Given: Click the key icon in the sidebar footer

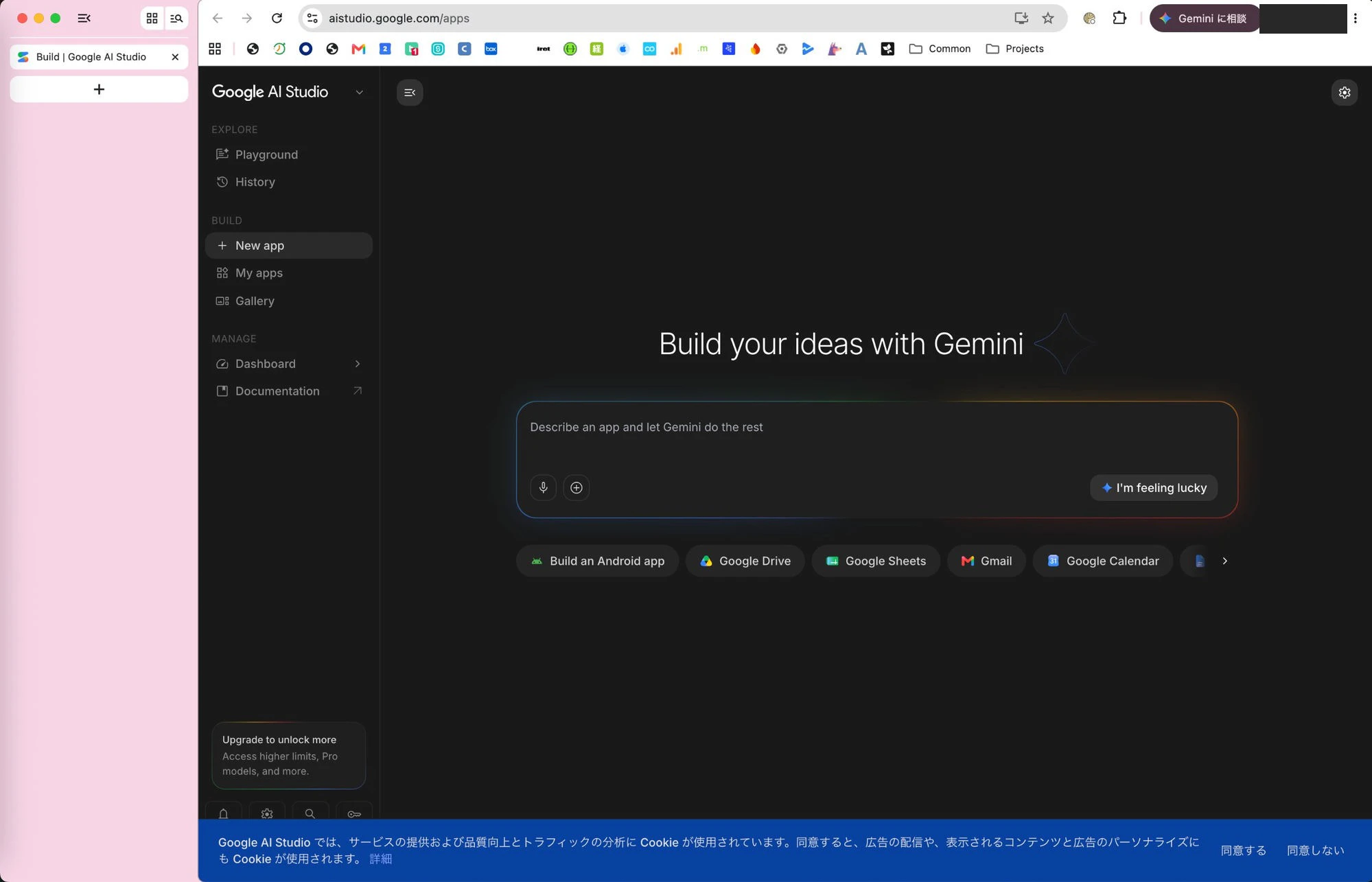Looking at the screenshot, I should pos(354,813).
